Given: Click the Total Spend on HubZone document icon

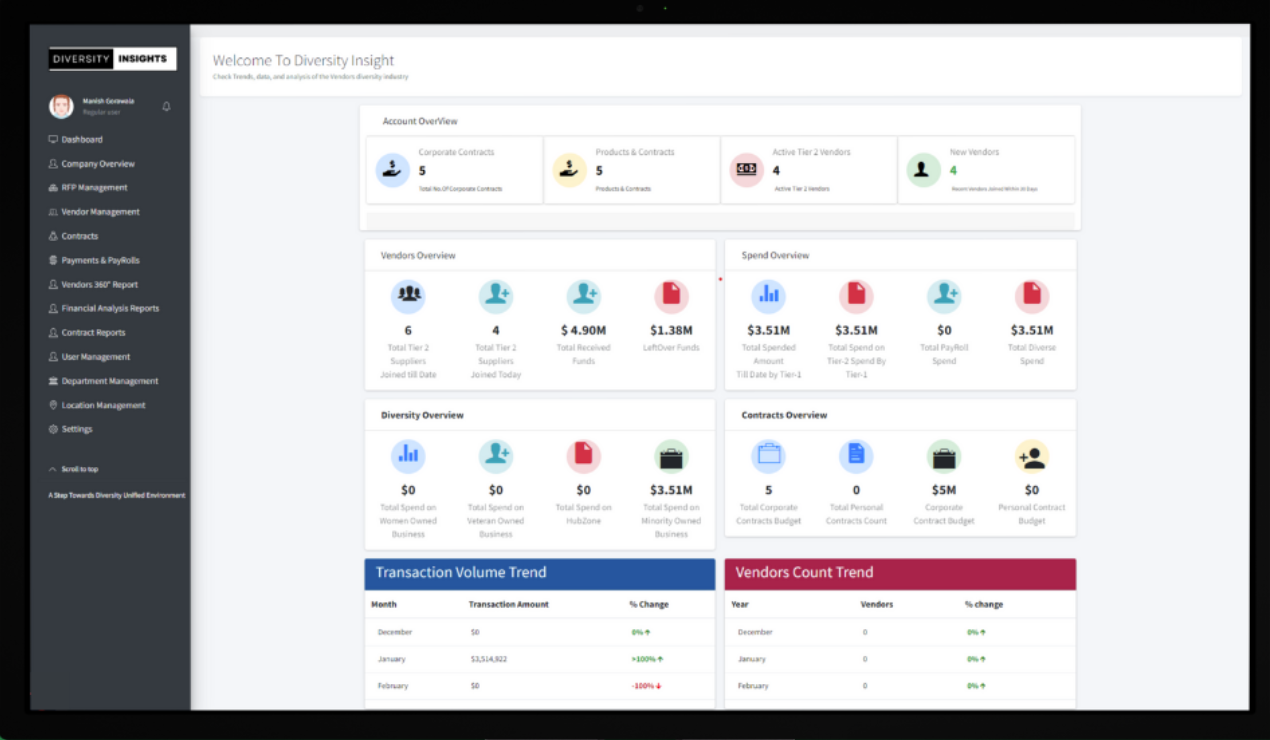Looking at the screenshot, I should [x=584, y=456].
